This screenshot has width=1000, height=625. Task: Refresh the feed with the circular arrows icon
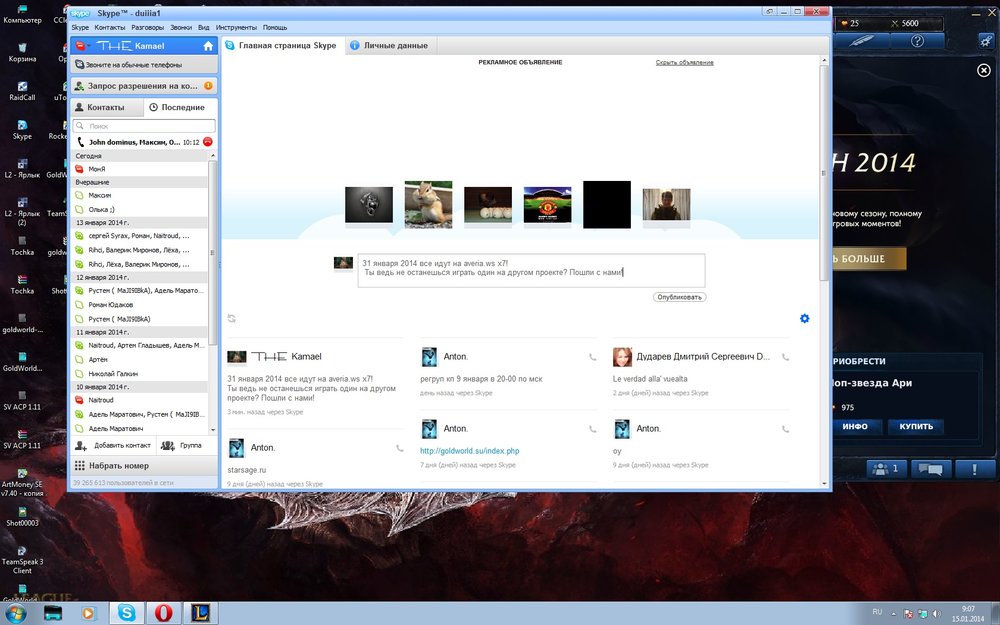(232, 319)
